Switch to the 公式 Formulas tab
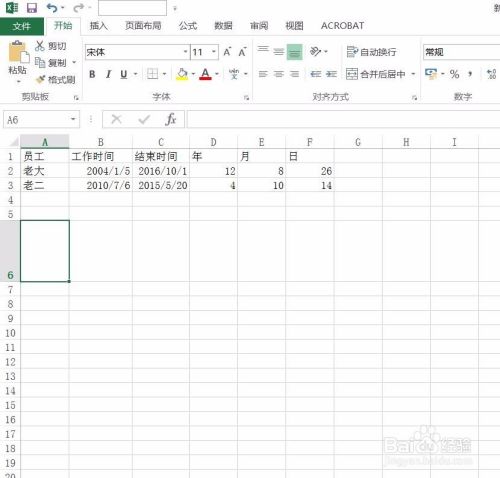Screen dimensions: 500x478 pos(188,26)
